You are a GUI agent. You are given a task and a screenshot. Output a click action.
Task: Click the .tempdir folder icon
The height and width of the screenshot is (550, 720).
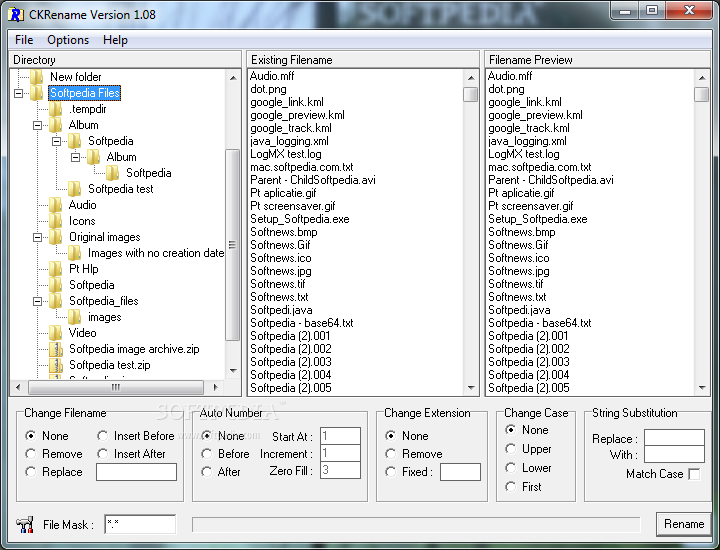56,109
